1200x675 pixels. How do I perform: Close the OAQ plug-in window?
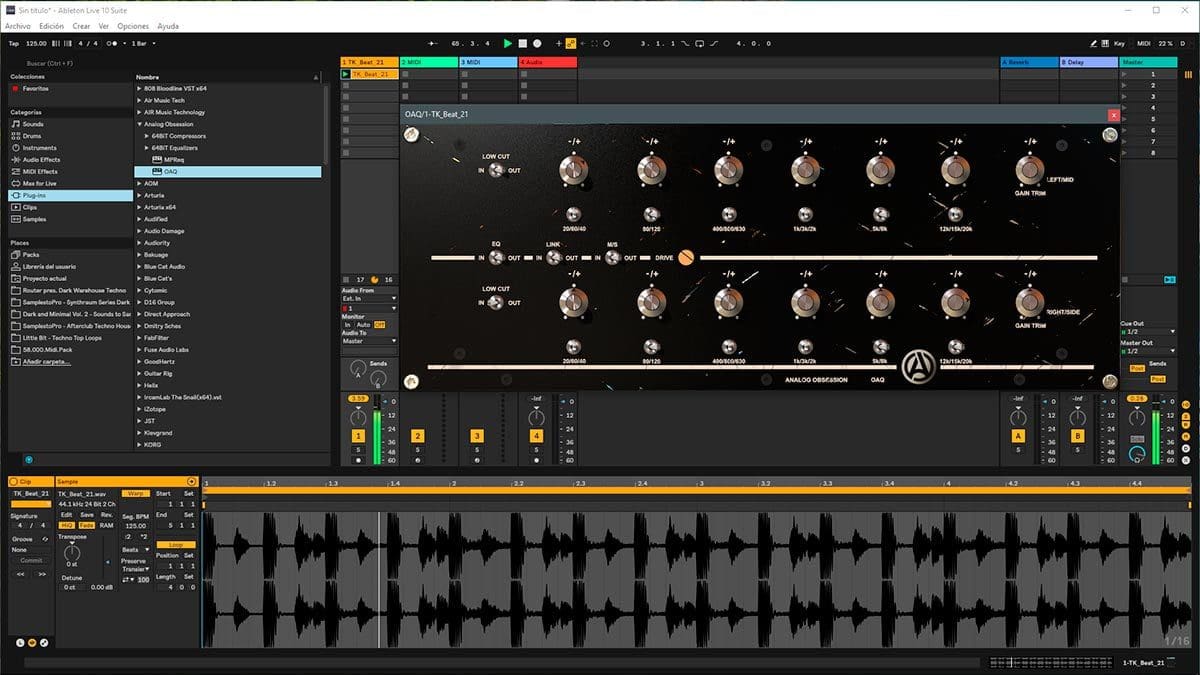[1113, 115]
